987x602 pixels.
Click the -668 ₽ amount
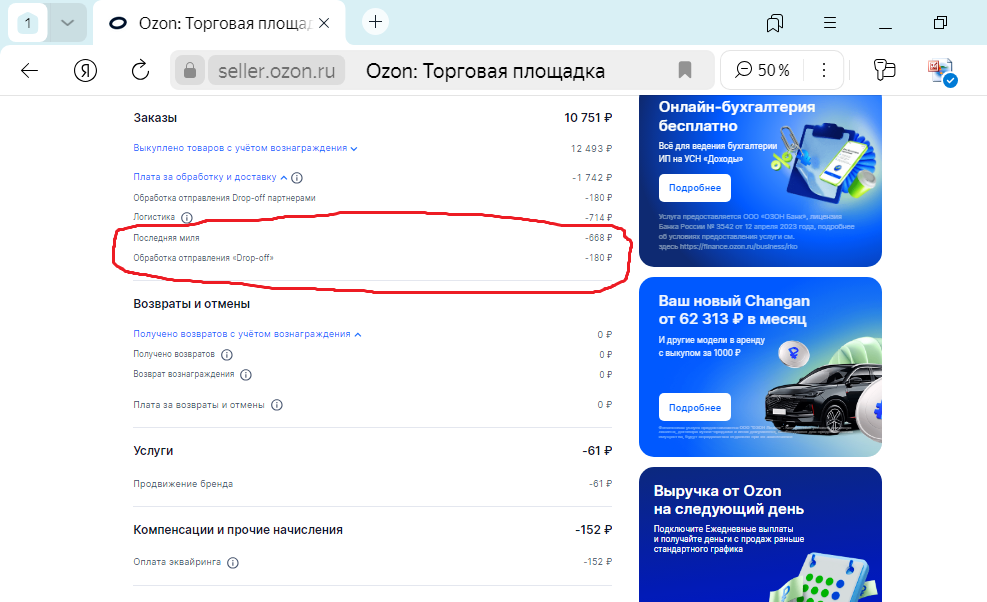pos(598,237)
